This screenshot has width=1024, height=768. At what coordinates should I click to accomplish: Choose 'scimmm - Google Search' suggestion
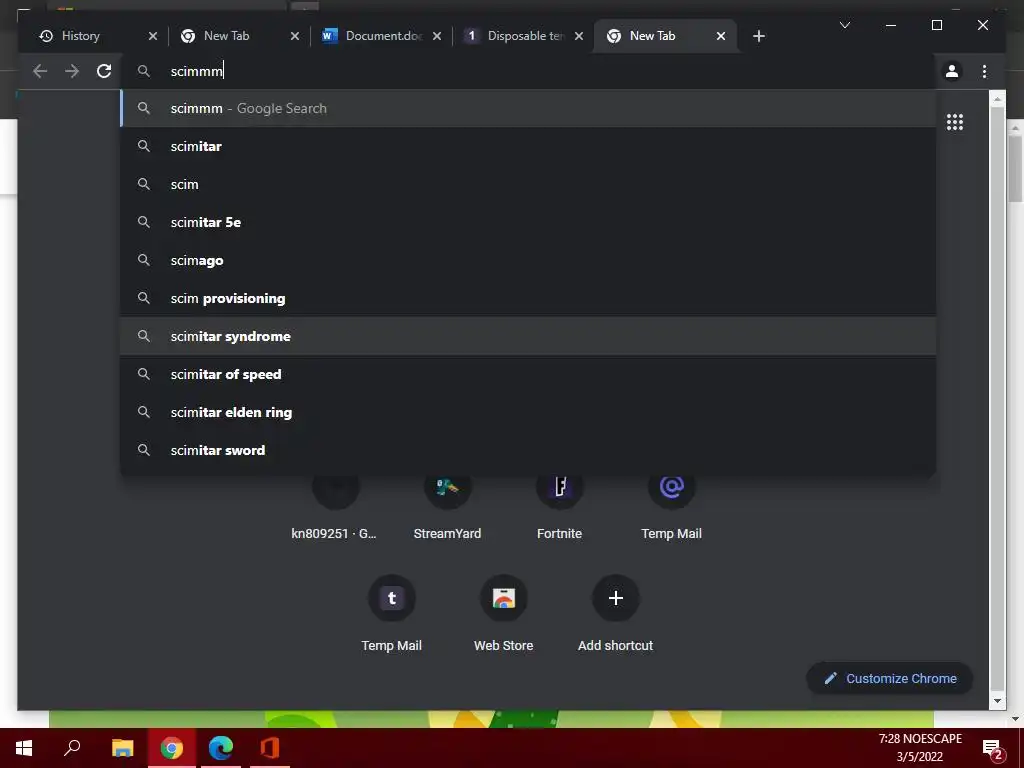(x=528, y=108)
